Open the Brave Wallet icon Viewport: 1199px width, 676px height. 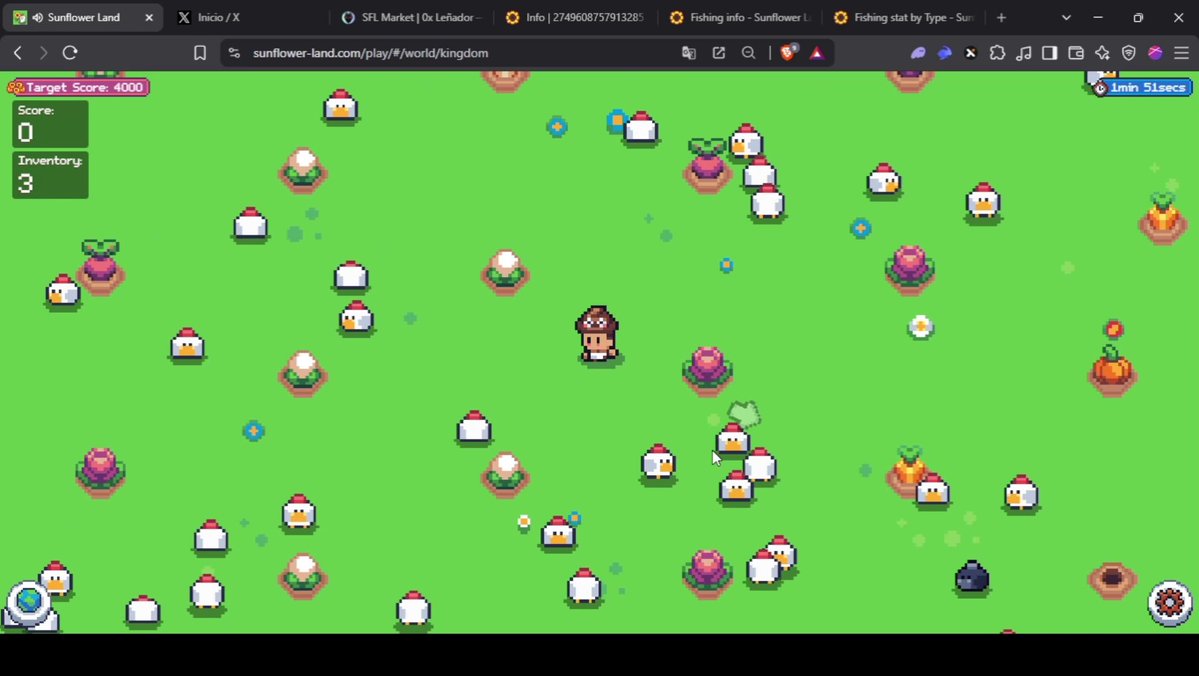(1076, 53)
